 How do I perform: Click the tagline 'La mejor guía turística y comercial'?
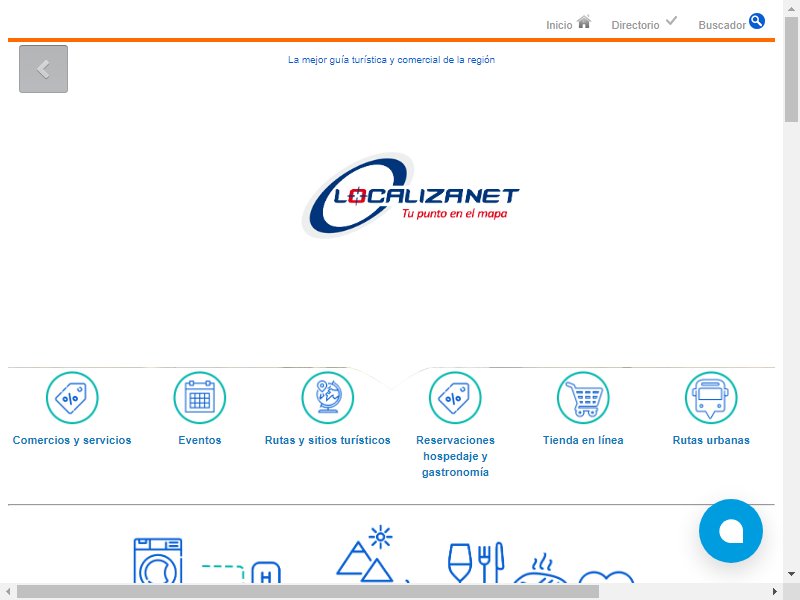(391, 60)
